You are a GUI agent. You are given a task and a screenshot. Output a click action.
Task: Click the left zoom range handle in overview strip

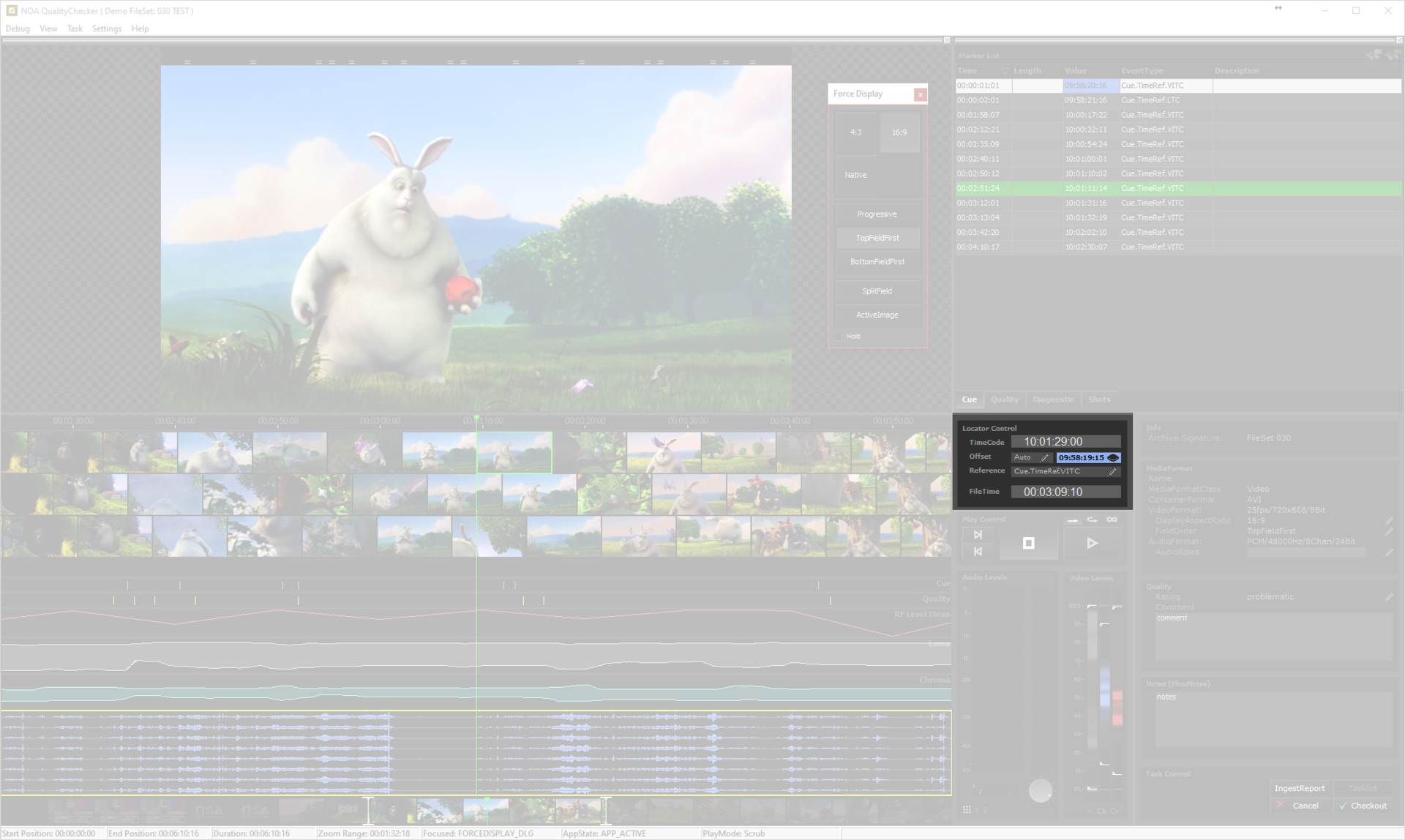[367, 811]
